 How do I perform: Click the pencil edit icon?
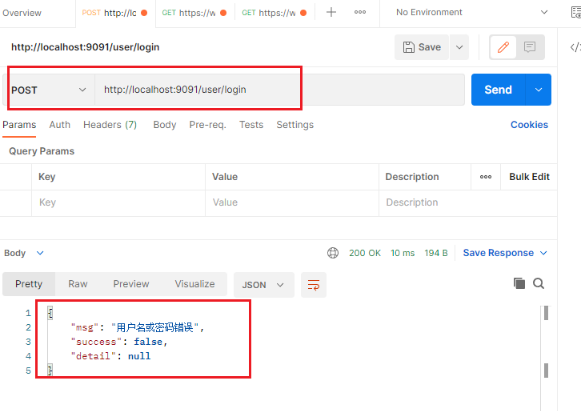(503, 47)
